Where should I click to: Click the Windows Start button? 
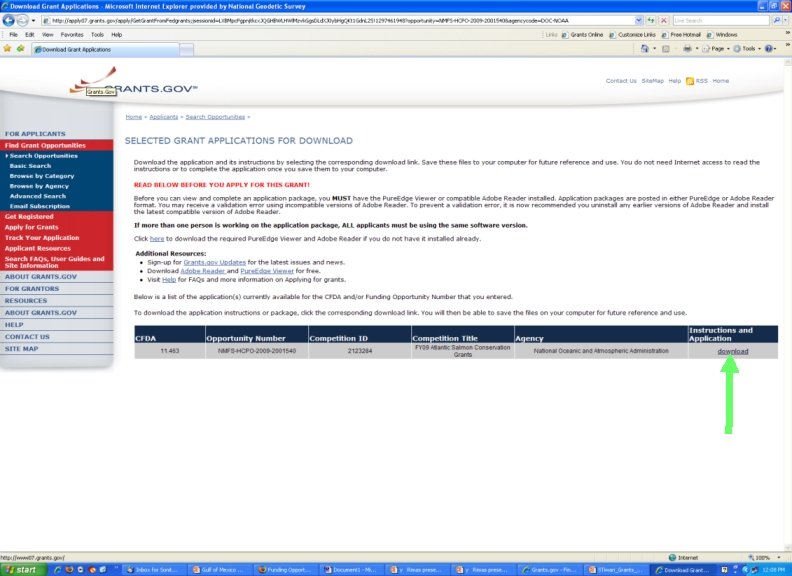(23, 570)
